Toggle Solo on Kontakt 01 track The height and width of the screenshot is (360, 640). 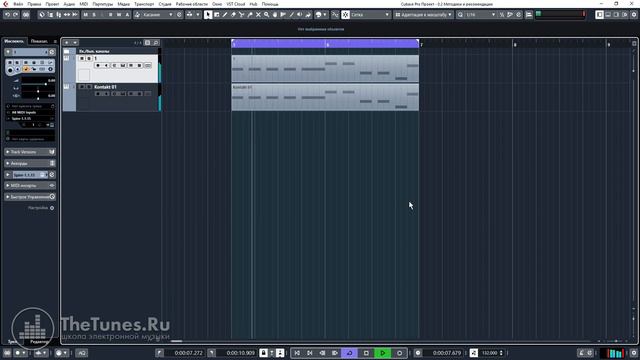point(89,87)
